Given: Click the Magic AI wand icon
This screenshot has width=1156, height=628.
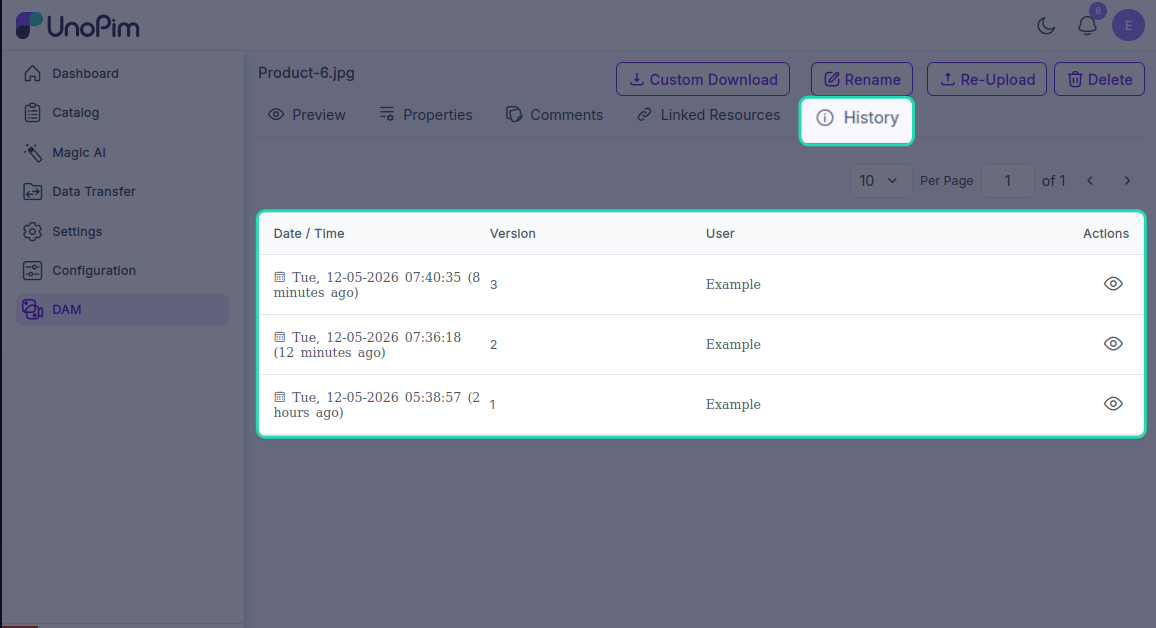Looking at the screenshot, I should [32, 152].
